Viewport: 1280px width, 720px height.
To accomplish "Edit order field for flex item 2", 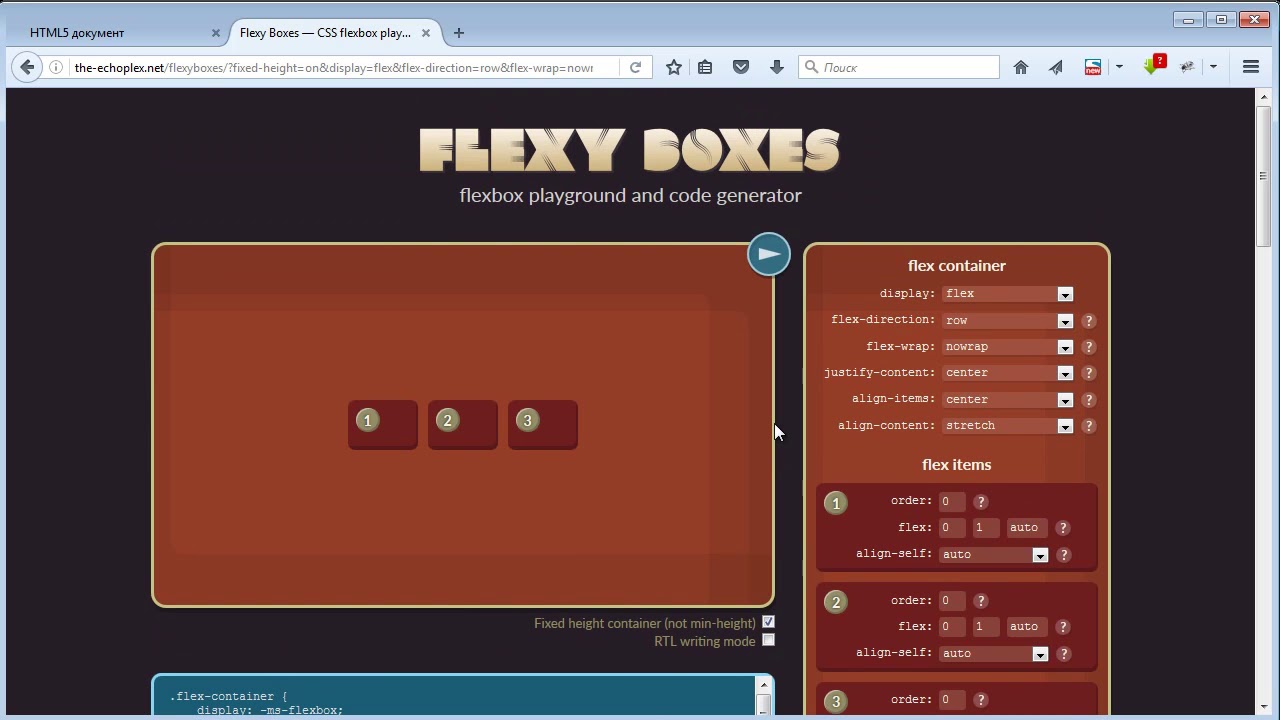I will (x=952, y=601).
